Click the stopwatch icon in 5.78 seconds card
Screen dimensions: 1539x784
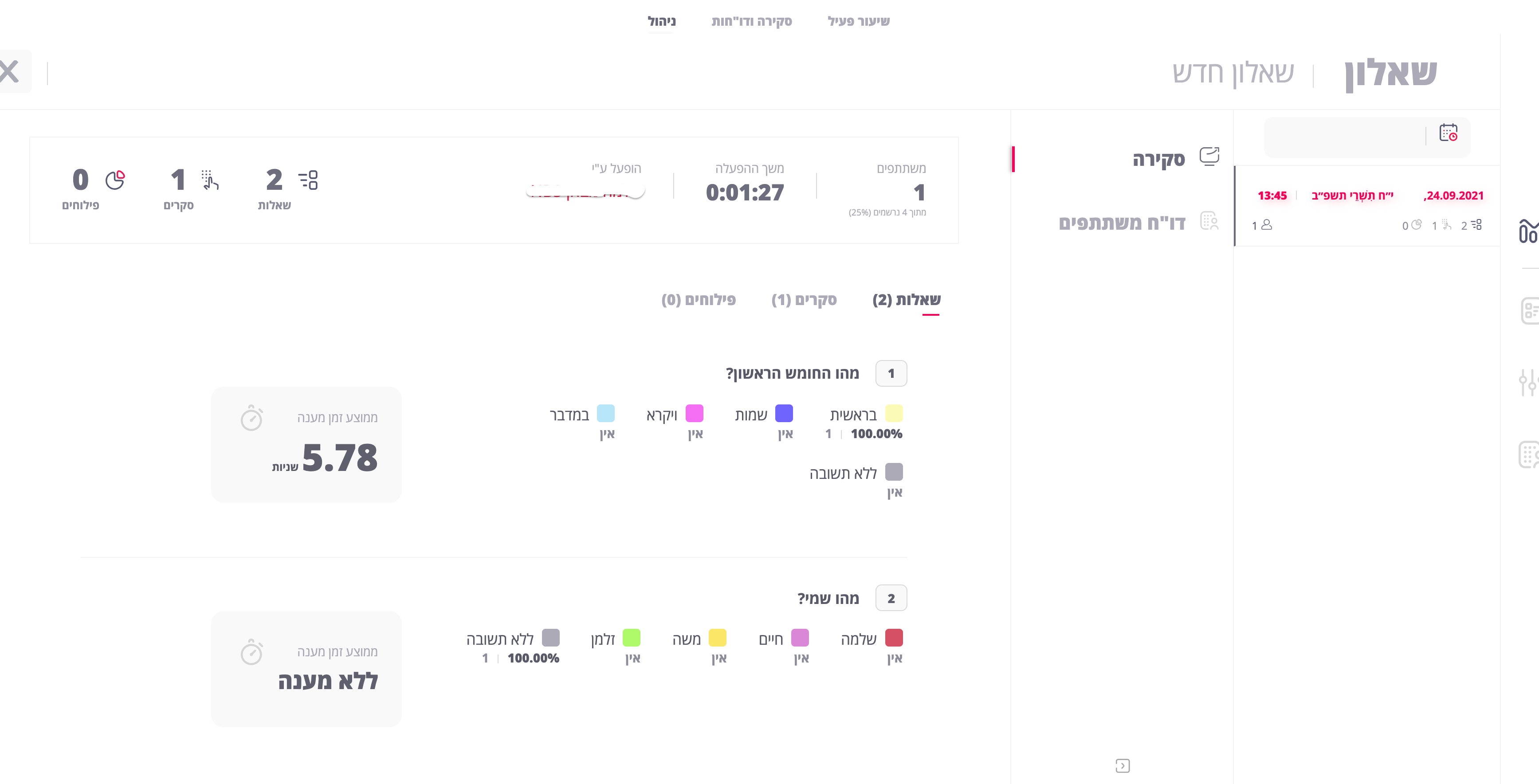251,418
